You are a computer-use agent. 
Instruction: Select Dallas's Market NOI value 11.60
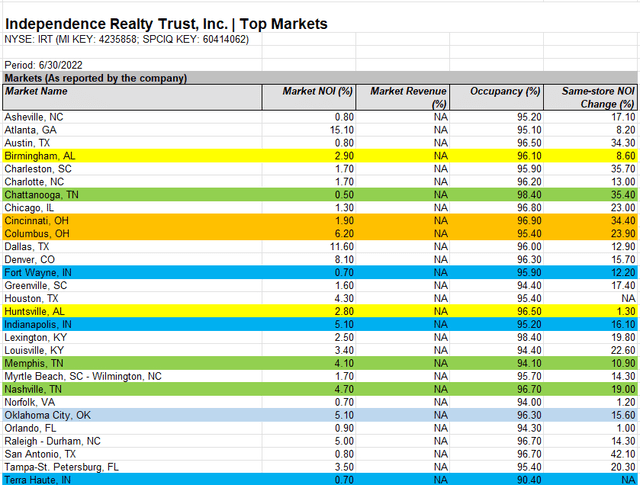coord(342,247)
